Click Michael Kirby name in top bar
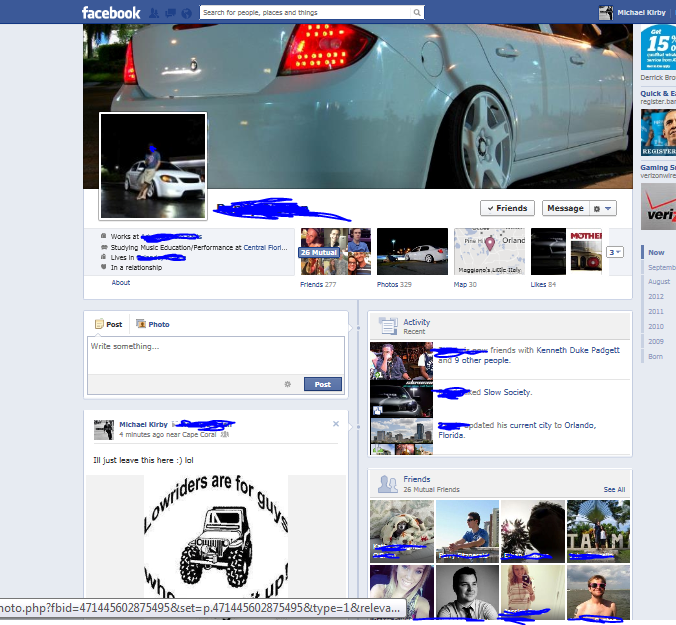 (x=642, y=12)
